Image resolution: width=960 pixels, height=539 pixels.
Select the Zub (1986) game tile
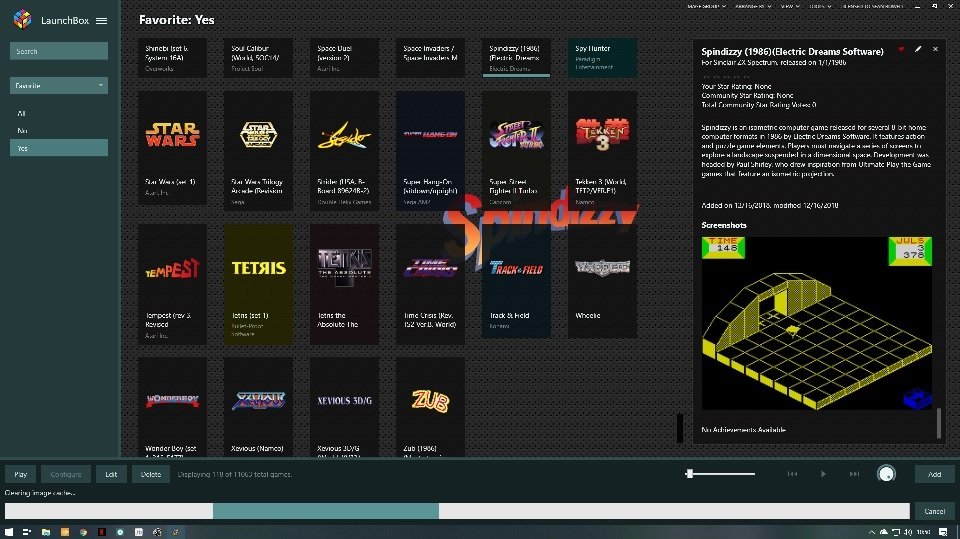coord(430,407)
